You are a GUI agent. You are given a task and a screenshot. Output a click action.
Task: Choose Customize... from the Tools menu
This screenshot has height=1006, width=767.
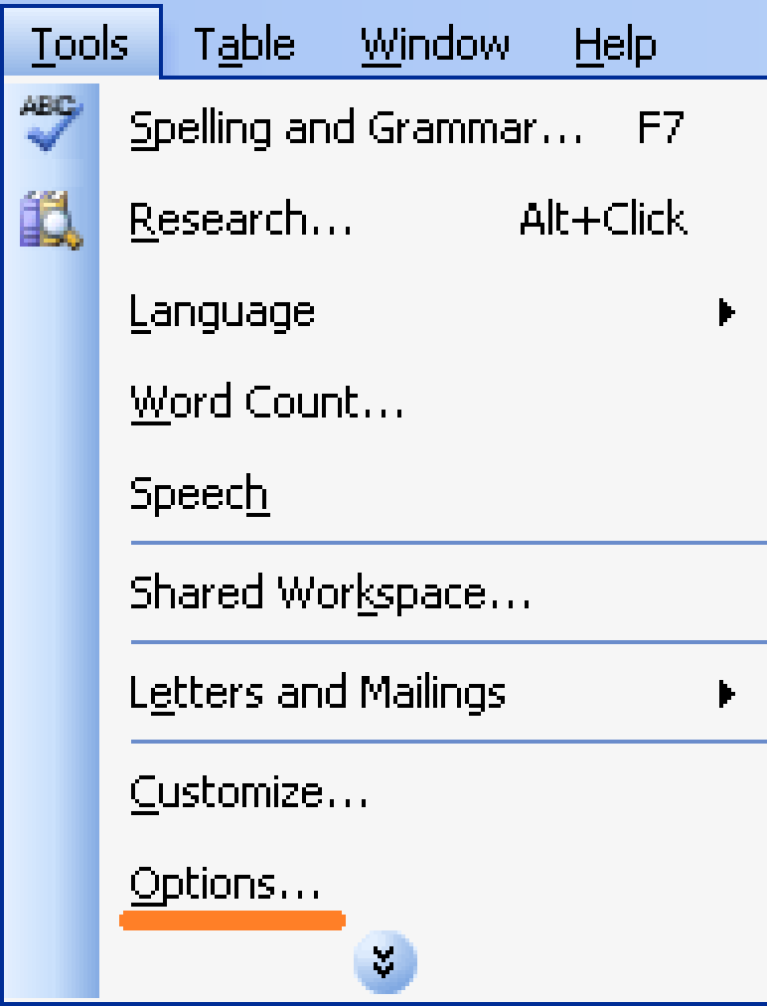(249, 793)
